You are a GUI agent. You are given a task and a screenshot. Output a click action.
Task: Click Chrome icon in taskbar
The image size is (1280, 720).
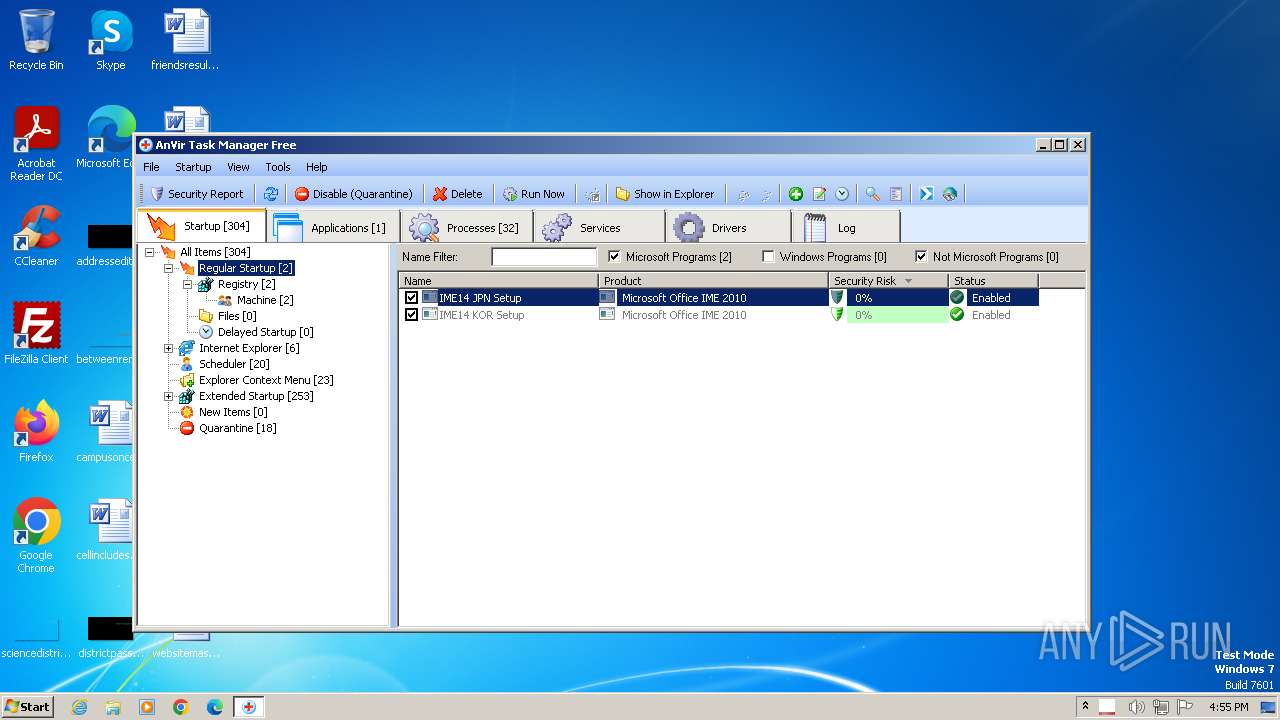[x=181, y=707]
